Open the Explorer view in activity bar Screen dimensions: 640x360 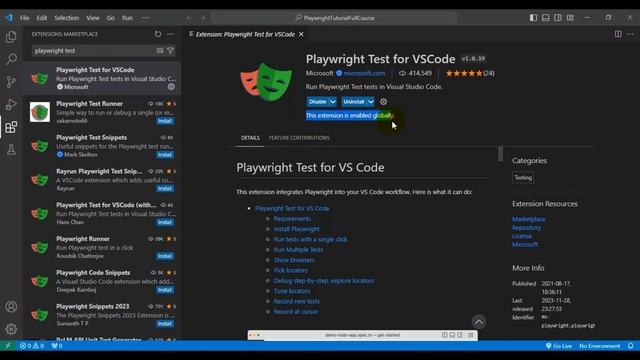11,37
